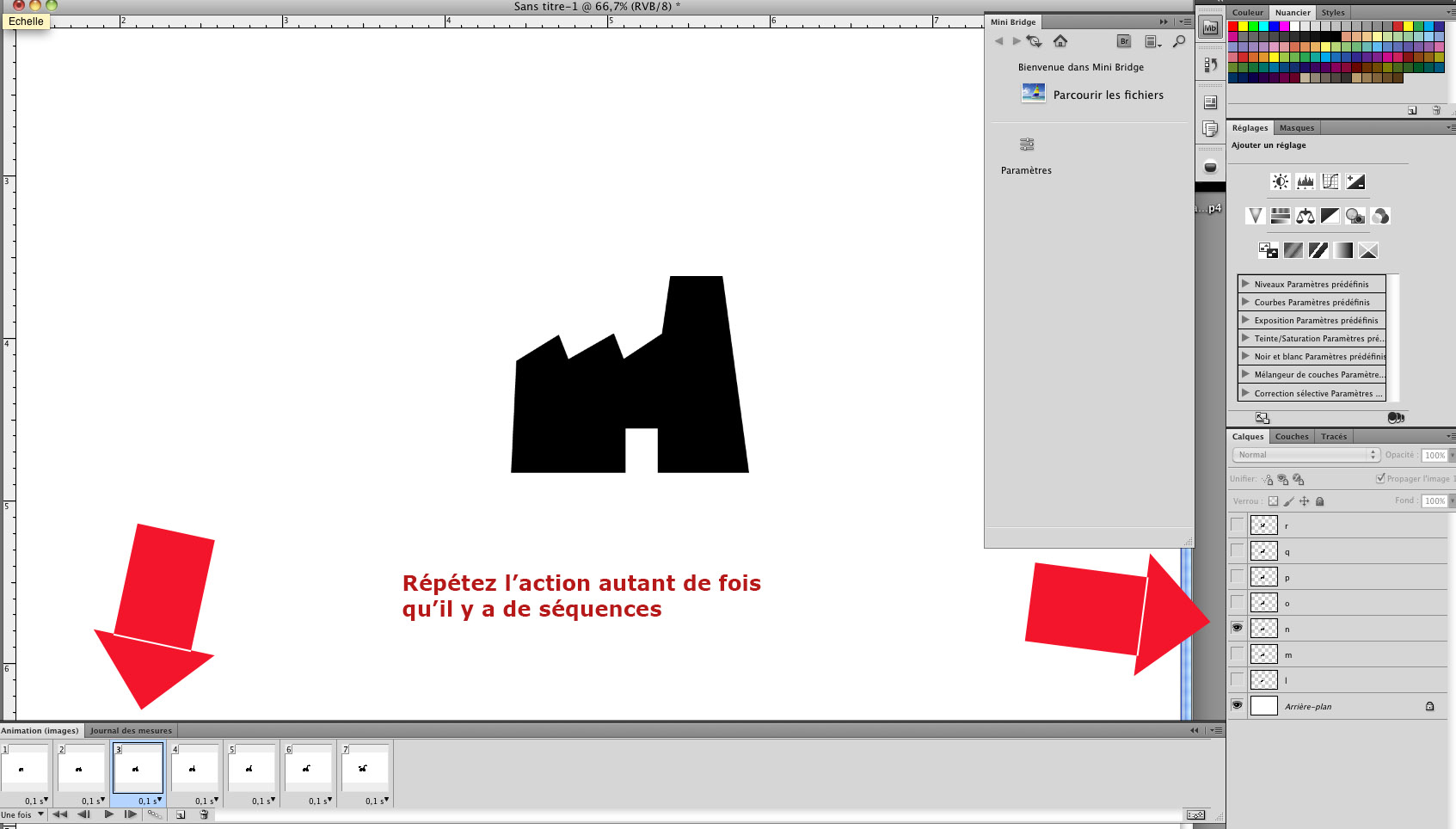Expand 'Niveaux Paramètres prédéfinis' presets
Image resolution: width=1456 pixels, height=829 pixels.
(x=1245, y=284)
